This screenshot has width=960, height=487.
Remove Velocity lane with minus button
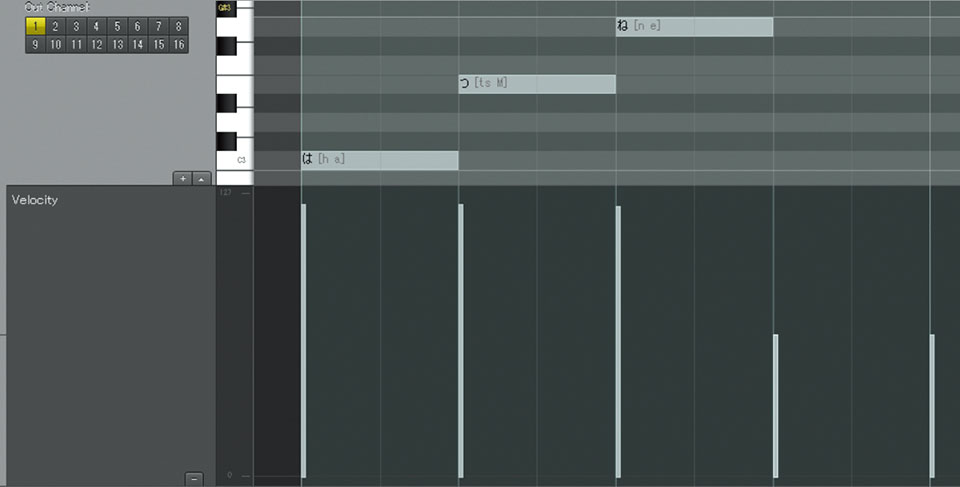point(194,478)
